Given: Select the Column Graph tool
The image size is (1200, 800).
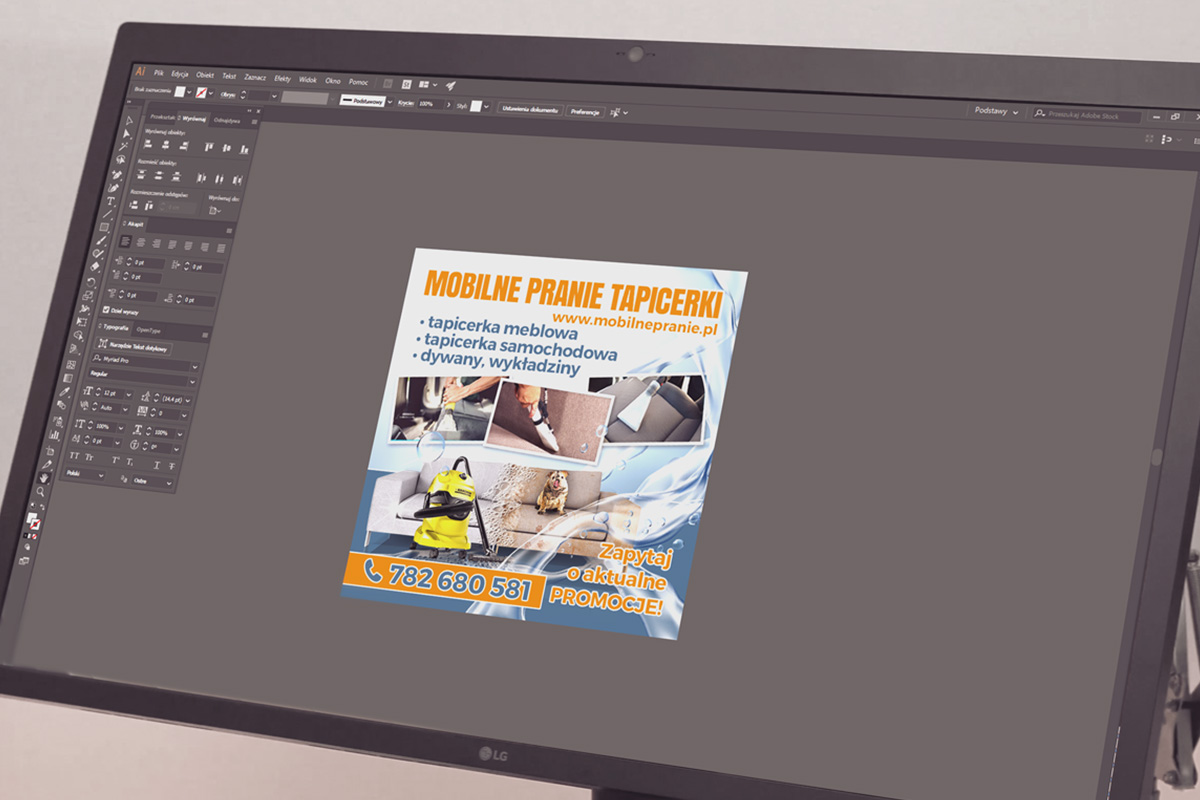Looking at the screenshot, I should coord(56,435).
